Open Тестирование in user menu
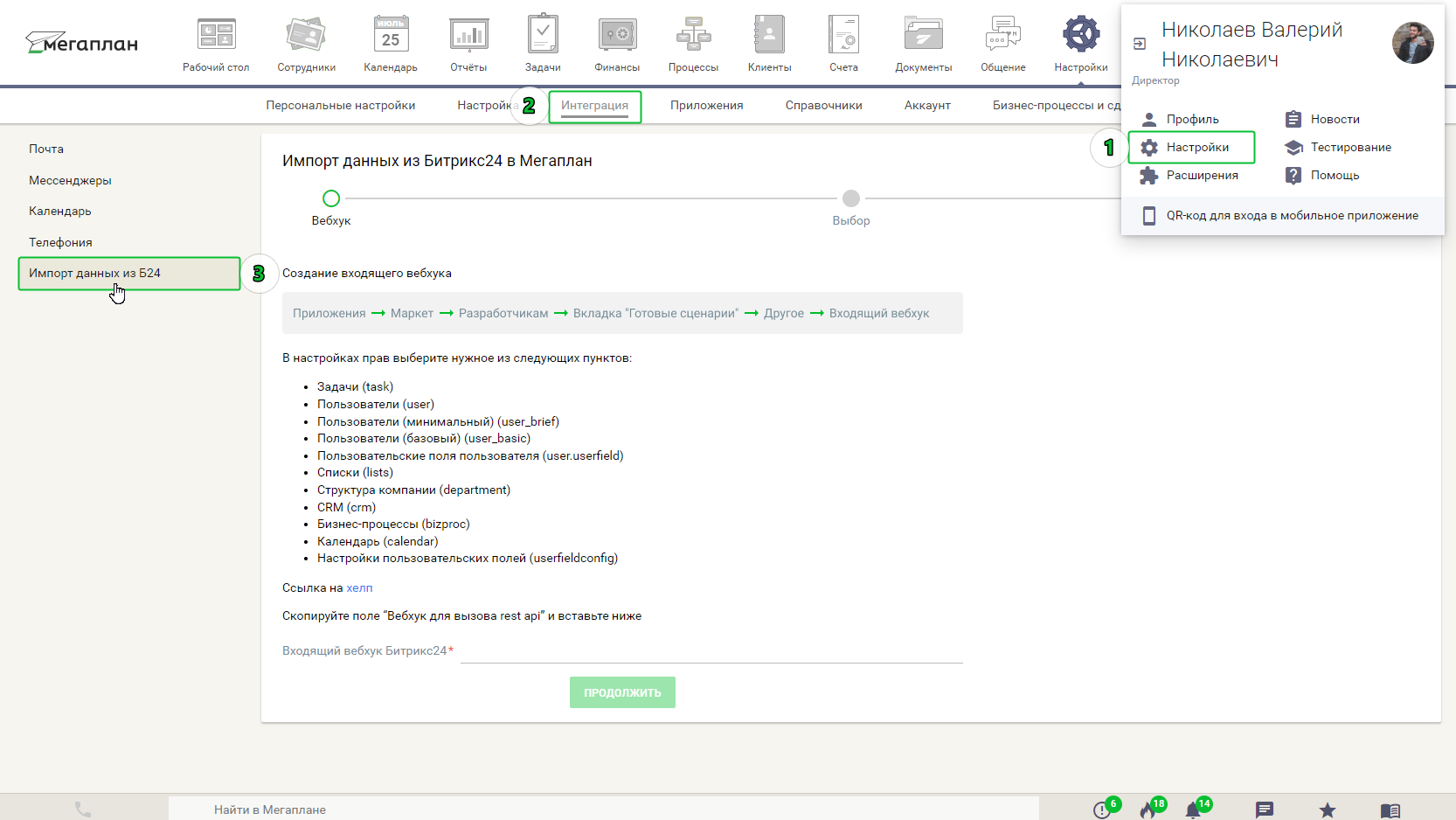Viewport: 1456px width, 820px height. 1338,147
